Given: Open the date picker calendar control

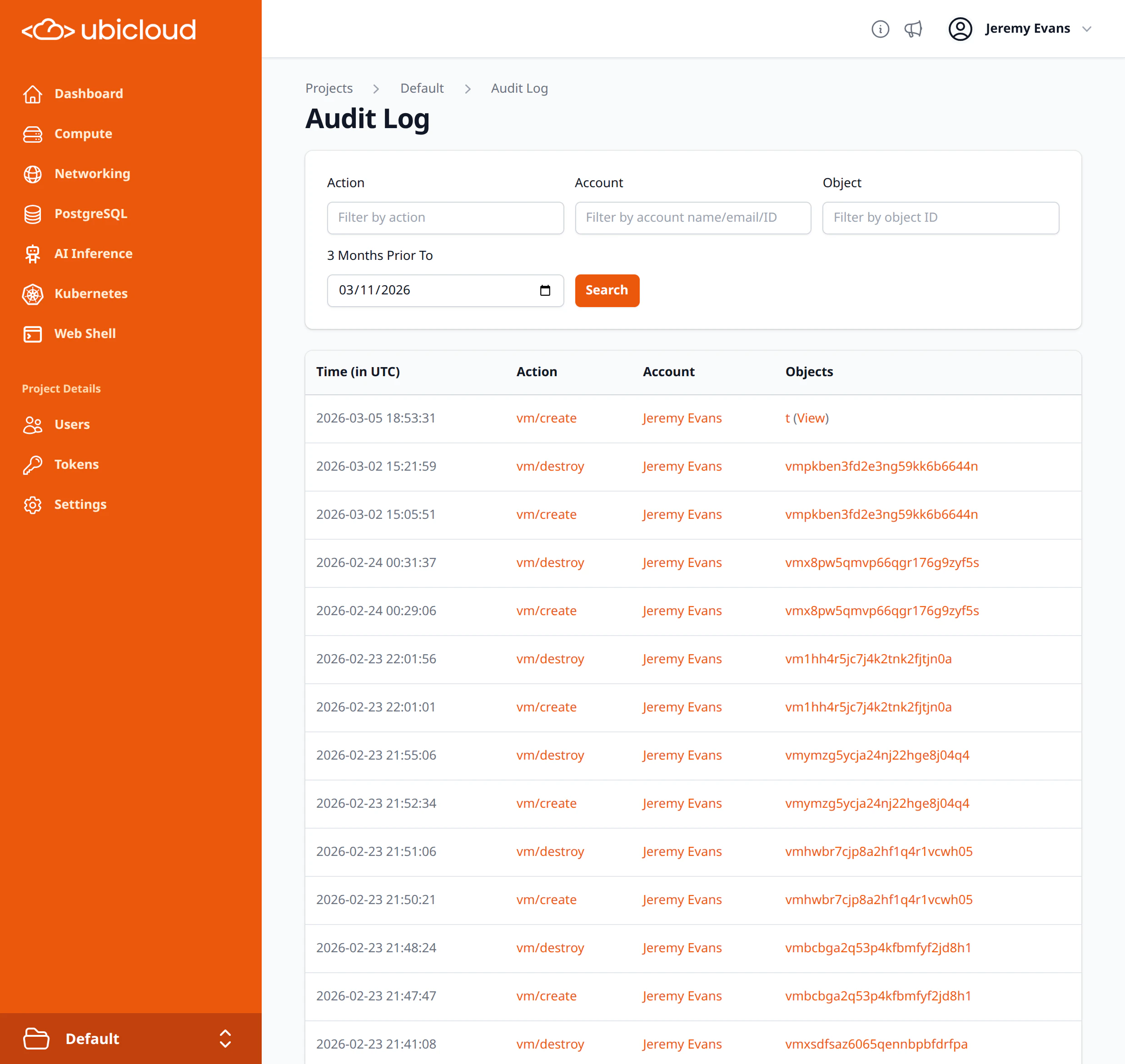Looking at the screenshot, I should click(x=545, y=290).
